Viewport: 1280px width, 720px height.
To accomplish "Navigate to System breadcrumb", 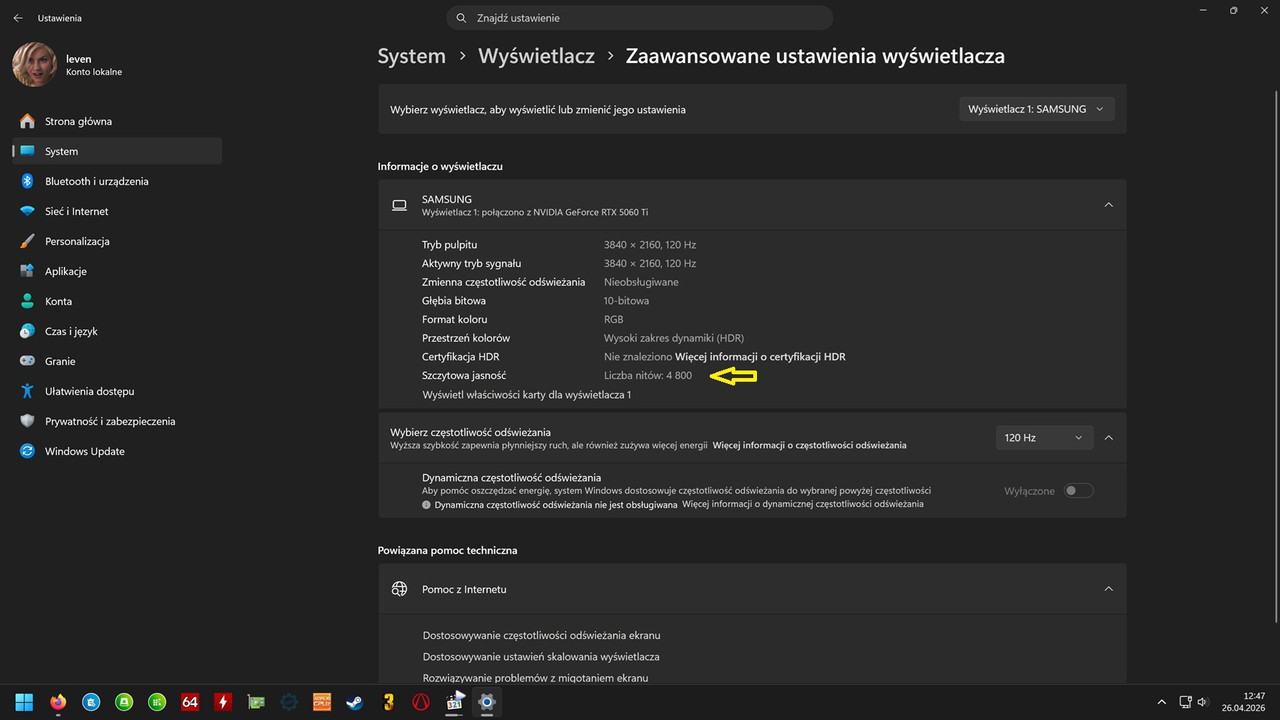I will pos(411,56).
